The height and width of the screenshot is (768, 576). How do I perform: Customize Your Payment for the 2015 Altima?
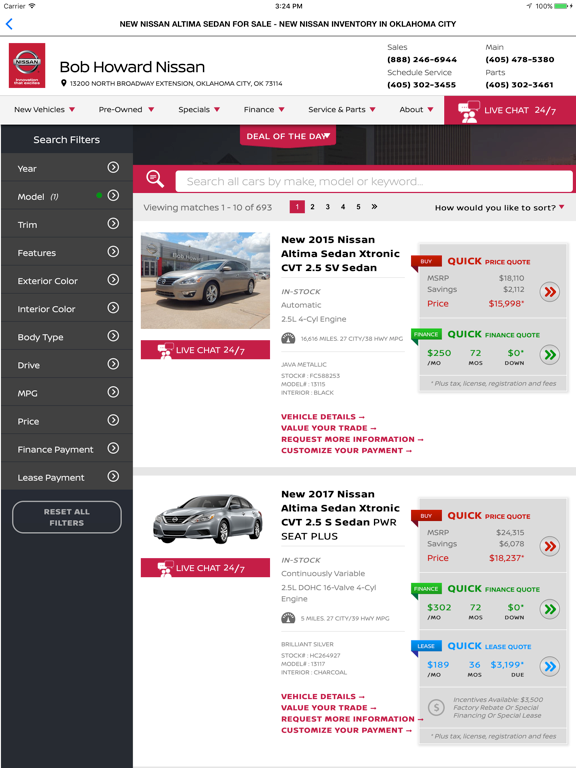[x=346, y=451]
